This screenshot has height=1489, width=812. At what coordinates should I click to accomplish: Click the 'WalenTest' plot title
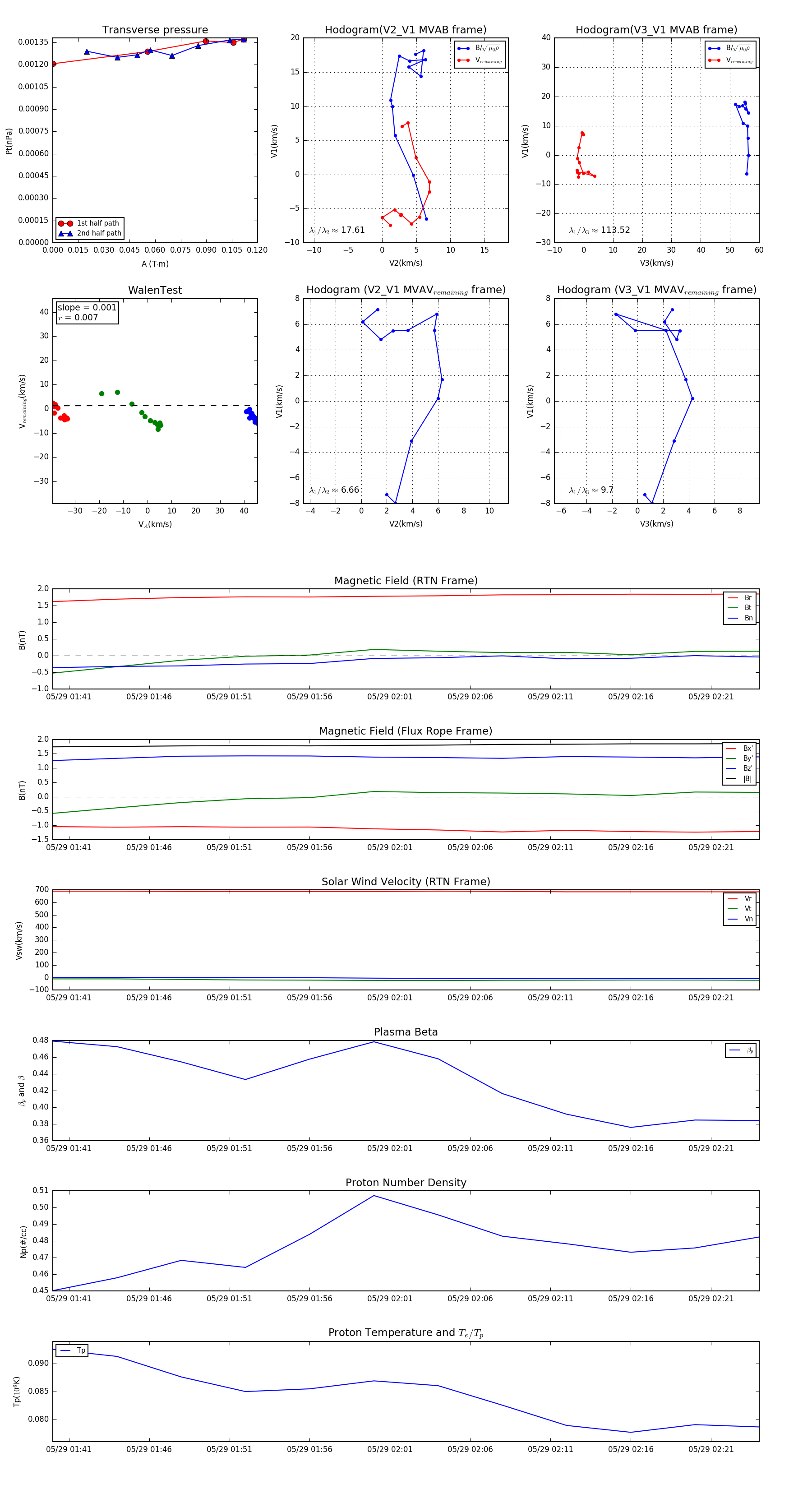coord(155,290)
